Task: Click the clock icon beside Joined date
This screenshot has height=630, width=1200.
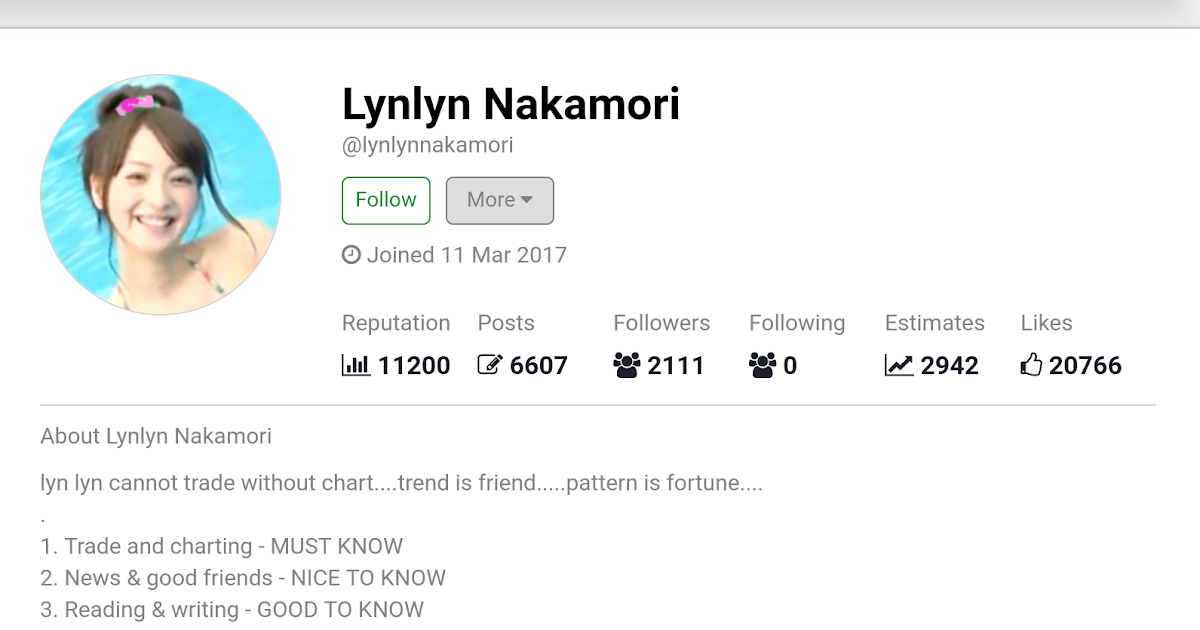Action: tap(351, 255)
